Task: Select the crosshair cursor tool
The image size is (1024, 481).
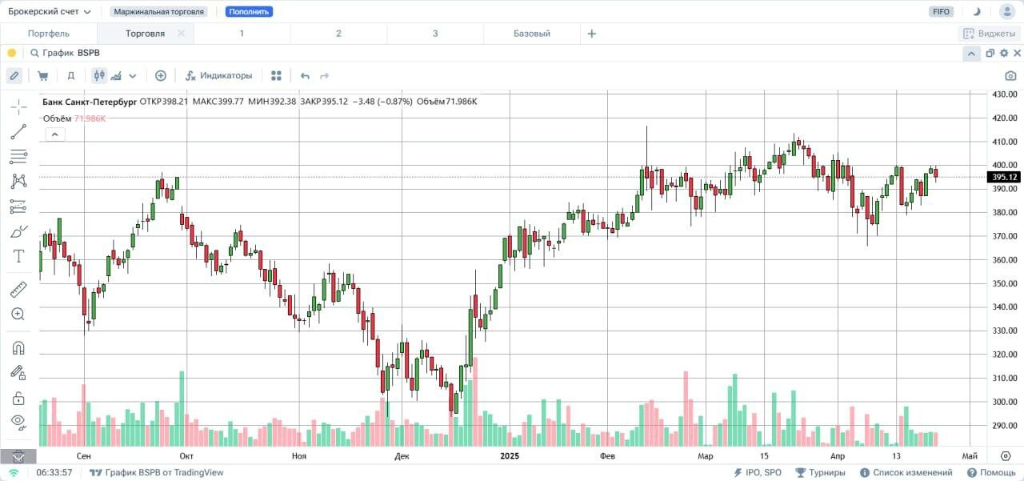Action: coord(18,105)
